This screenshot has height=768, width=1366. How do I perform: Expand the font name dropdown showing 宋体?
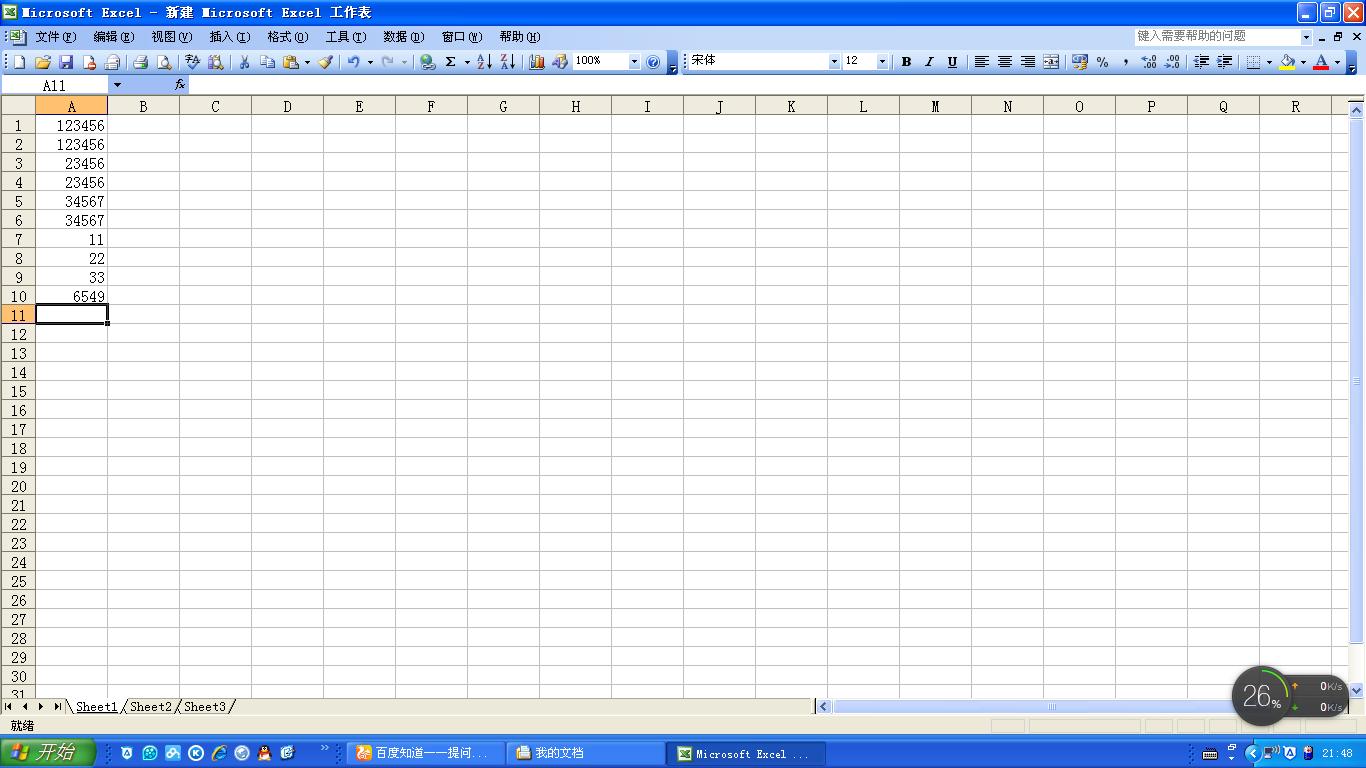(834, 62)
